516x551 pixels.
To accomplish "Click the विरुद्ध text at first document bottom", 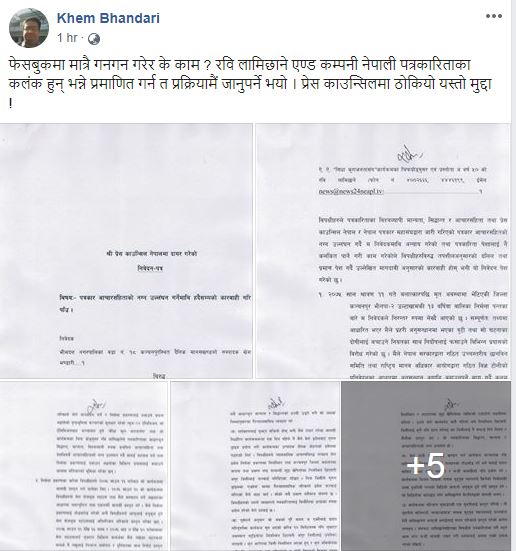I will (x=159, y=376).
